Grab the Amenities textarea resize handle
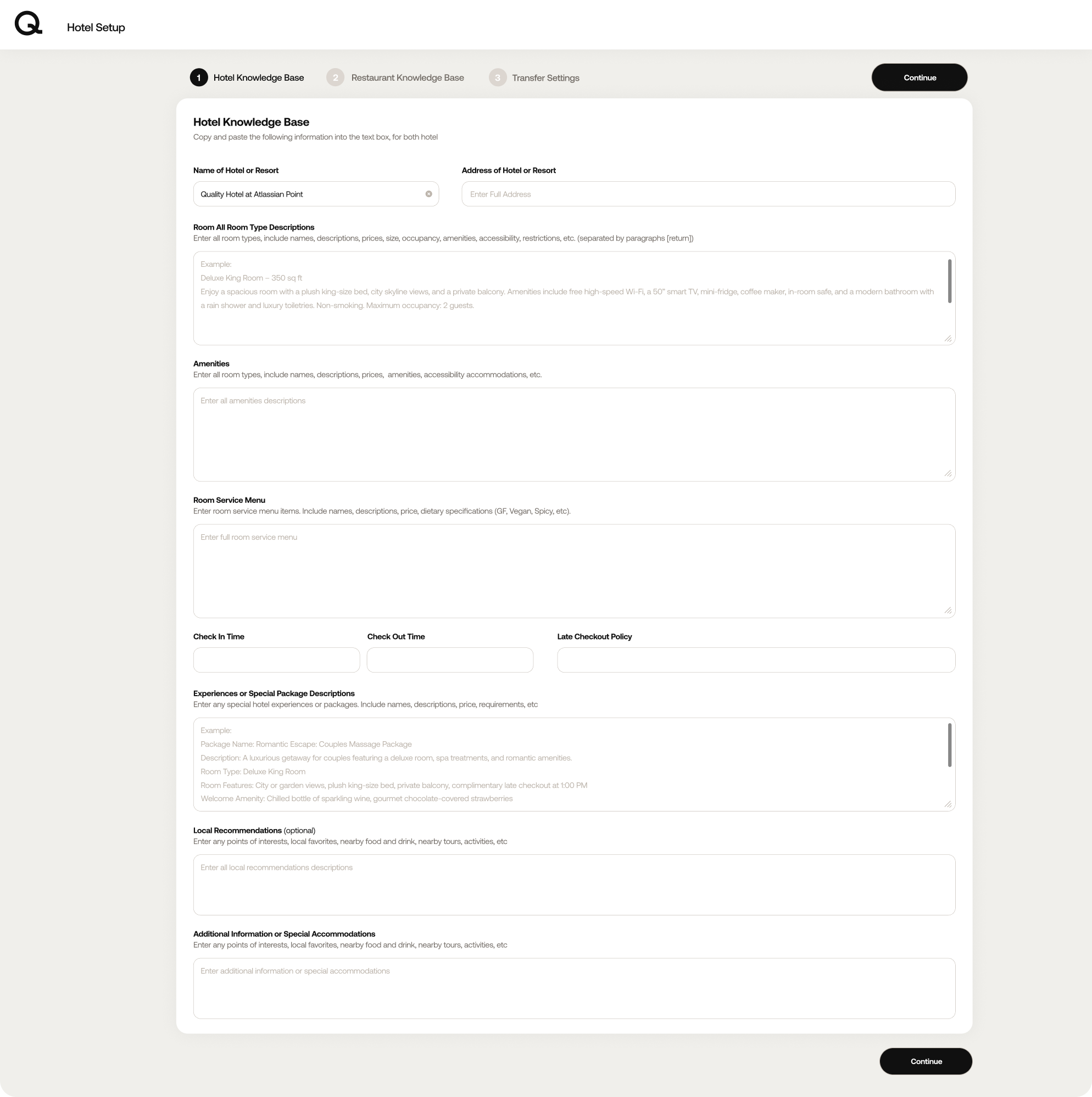This screenshot has height=1097, width=1092. (948, 473)
